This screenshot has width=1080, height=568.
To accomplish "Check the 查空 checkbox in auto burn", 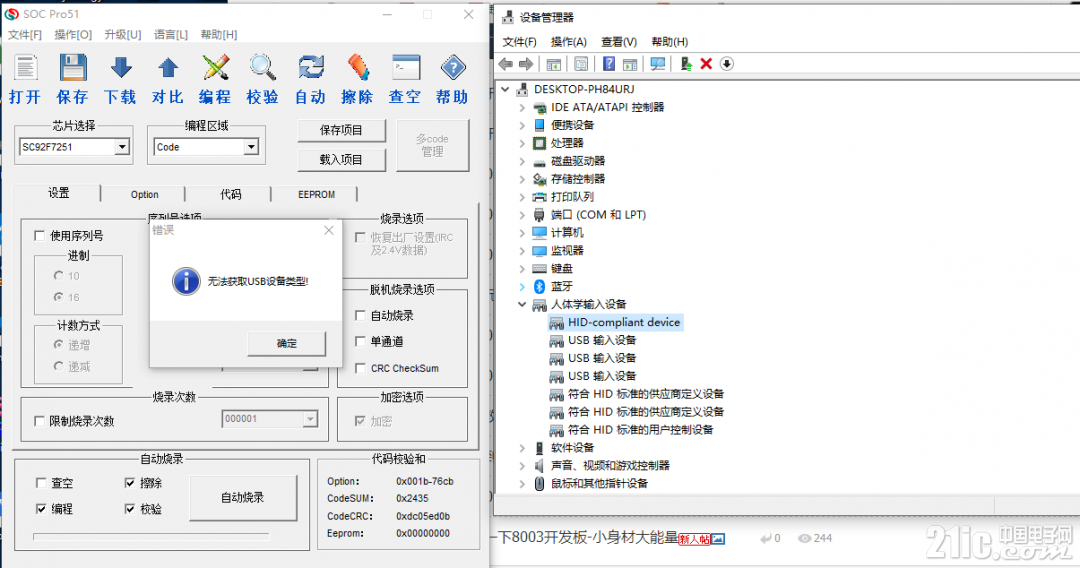I will pyautogui.click(x=41, y=483).
